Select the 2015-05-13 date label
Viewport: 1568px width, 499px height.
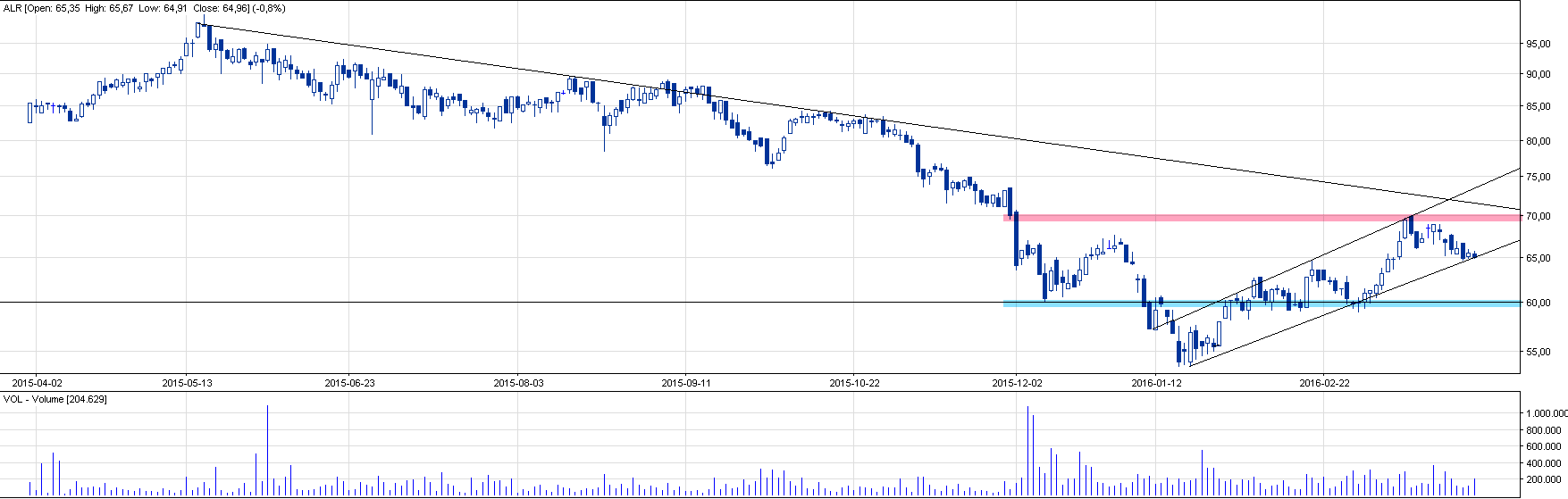click(x=187, y=383)
